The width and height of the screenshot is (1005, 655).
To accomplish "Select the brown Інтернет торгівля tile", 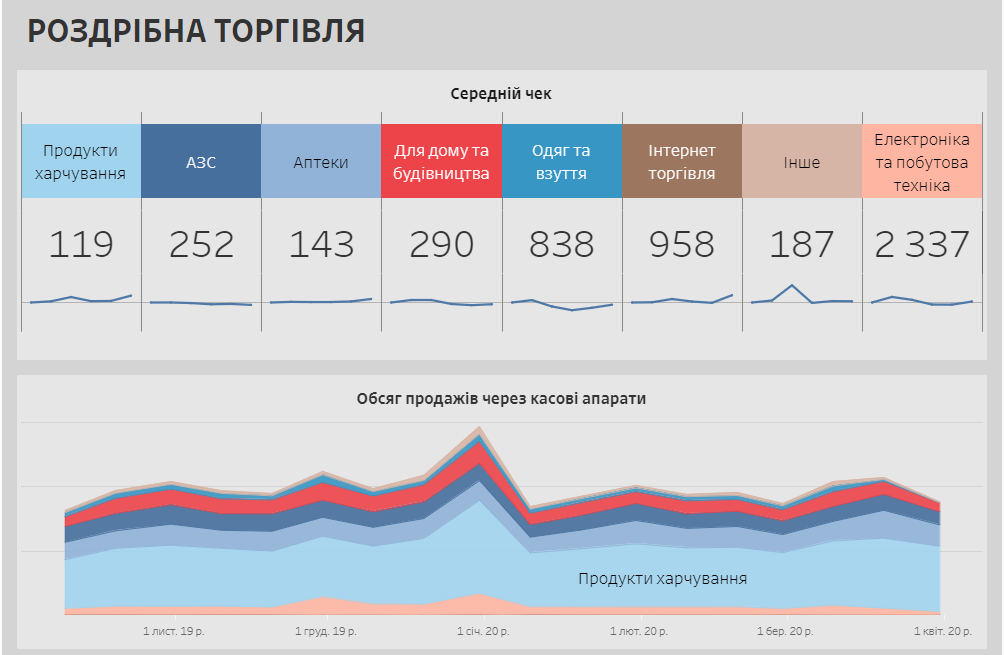I will coord(682,161).
